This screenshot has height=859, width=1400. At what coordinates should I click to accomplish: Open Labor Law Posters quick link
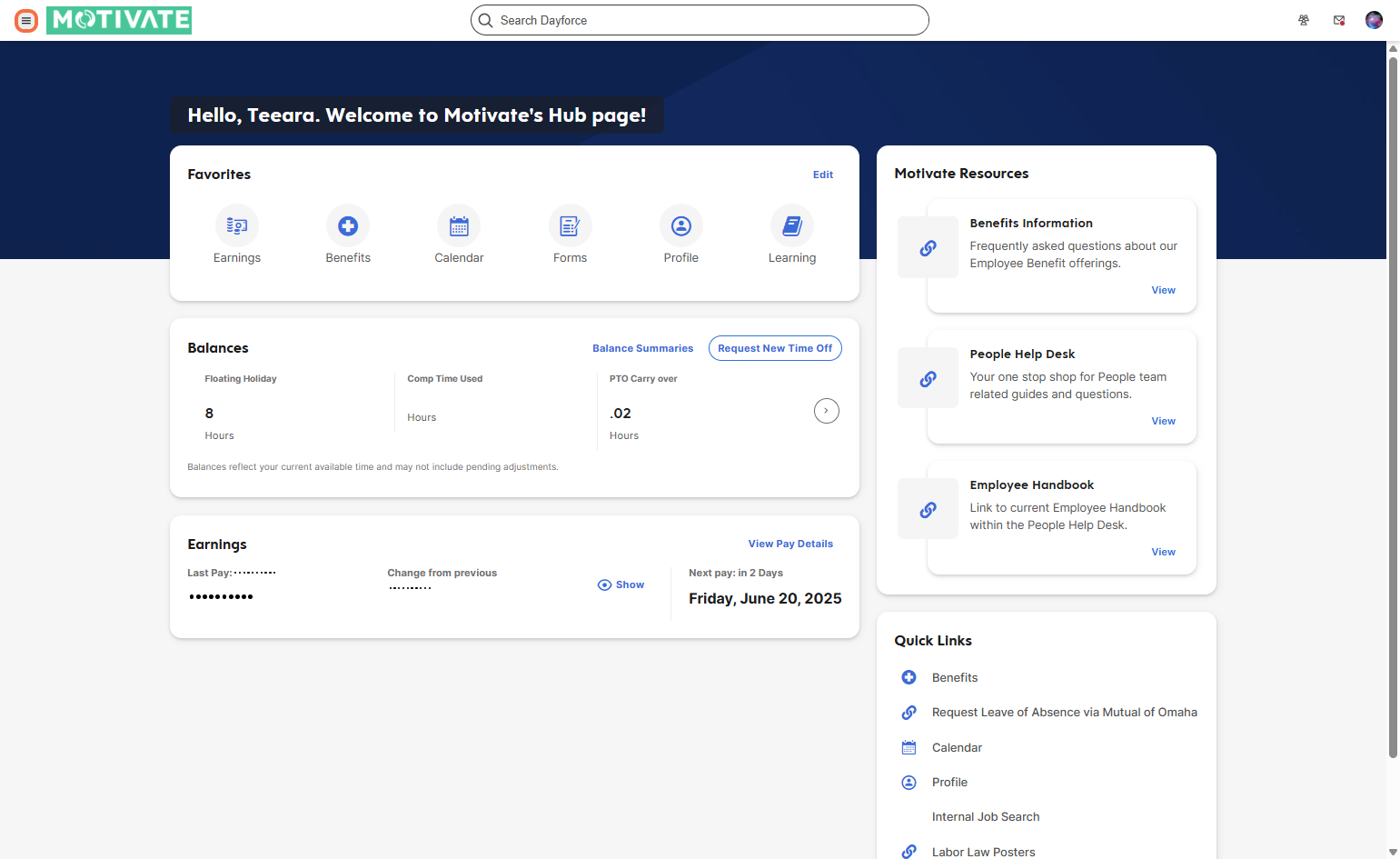point(983,852)
